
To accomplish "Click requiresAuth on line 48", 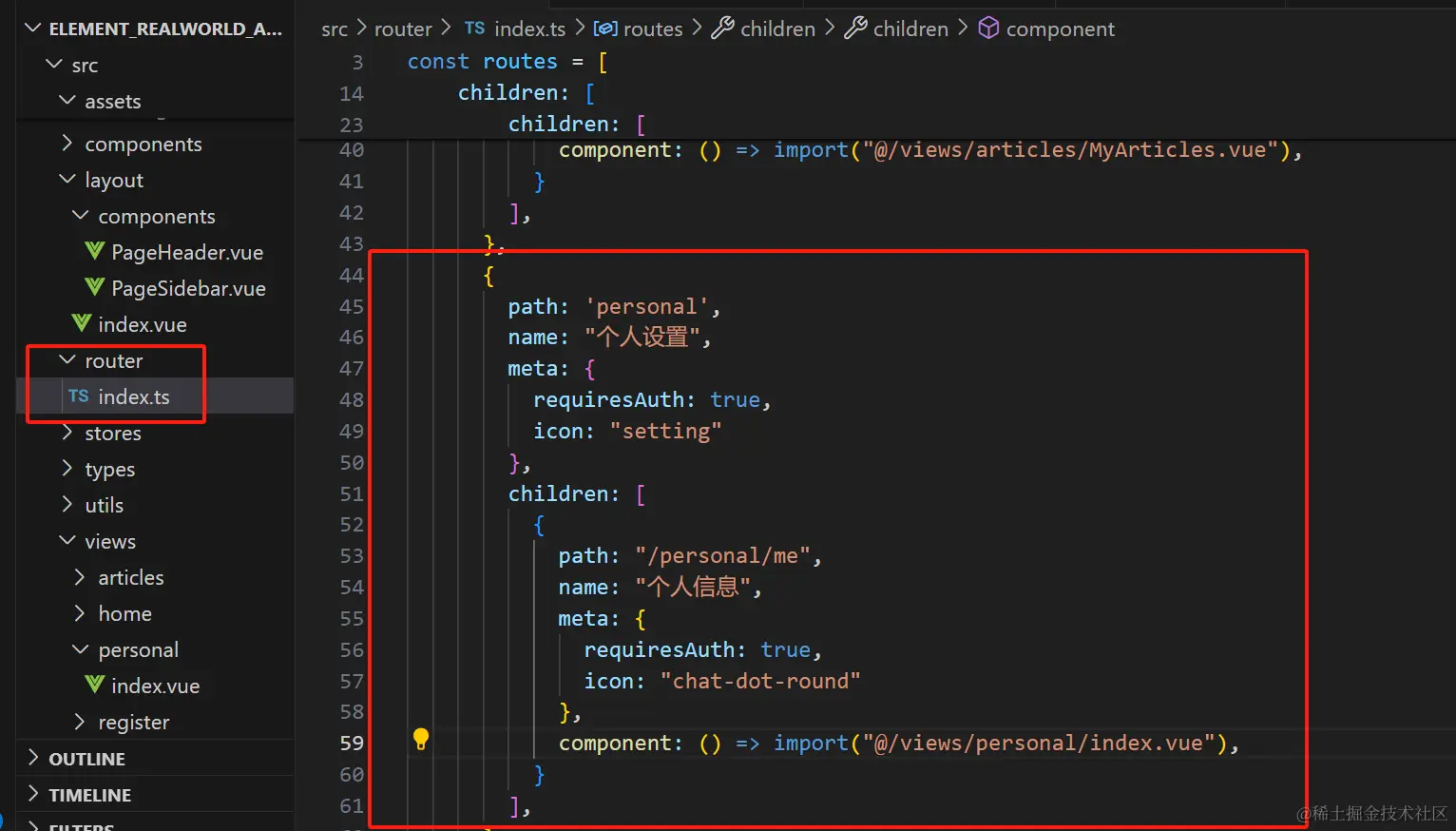I will 608,400.
